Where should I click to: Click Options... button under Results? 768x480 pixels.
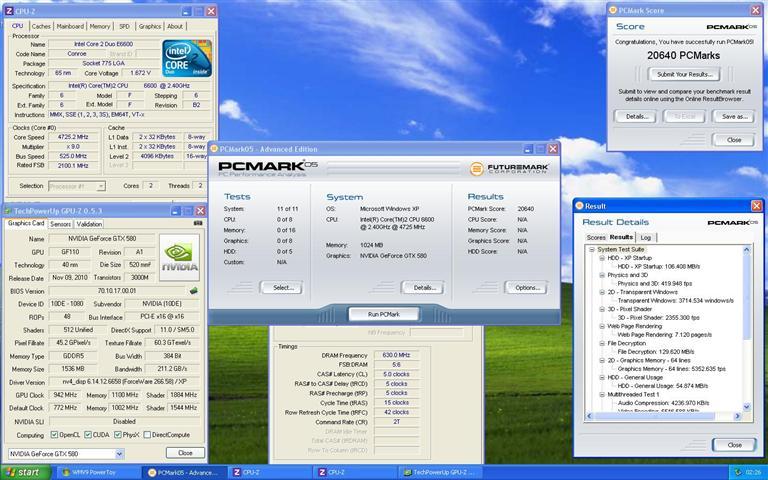click(x=526, y=288)
